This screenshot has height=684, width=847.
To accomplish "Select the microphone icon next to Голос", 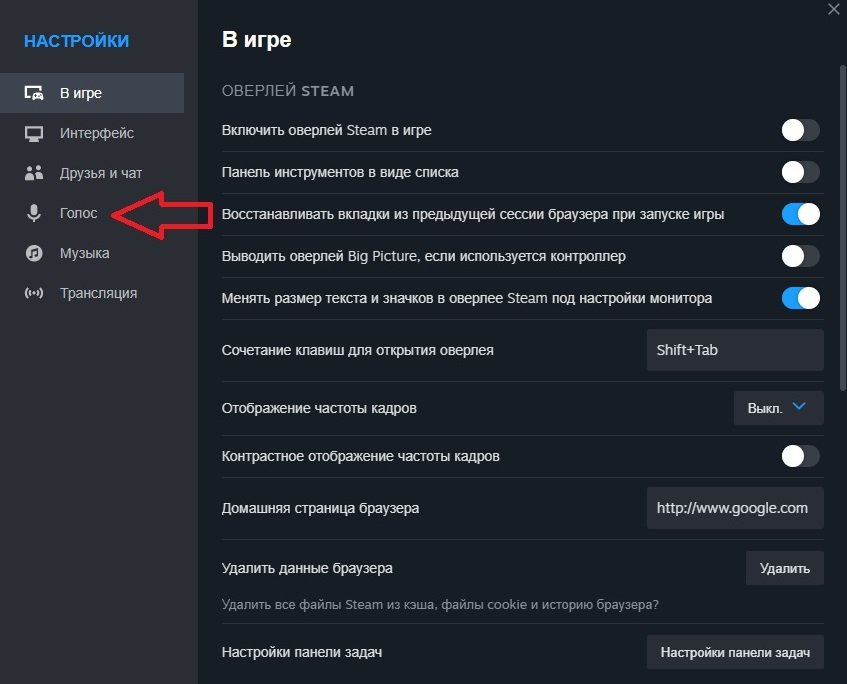I will tap(32, 213).
